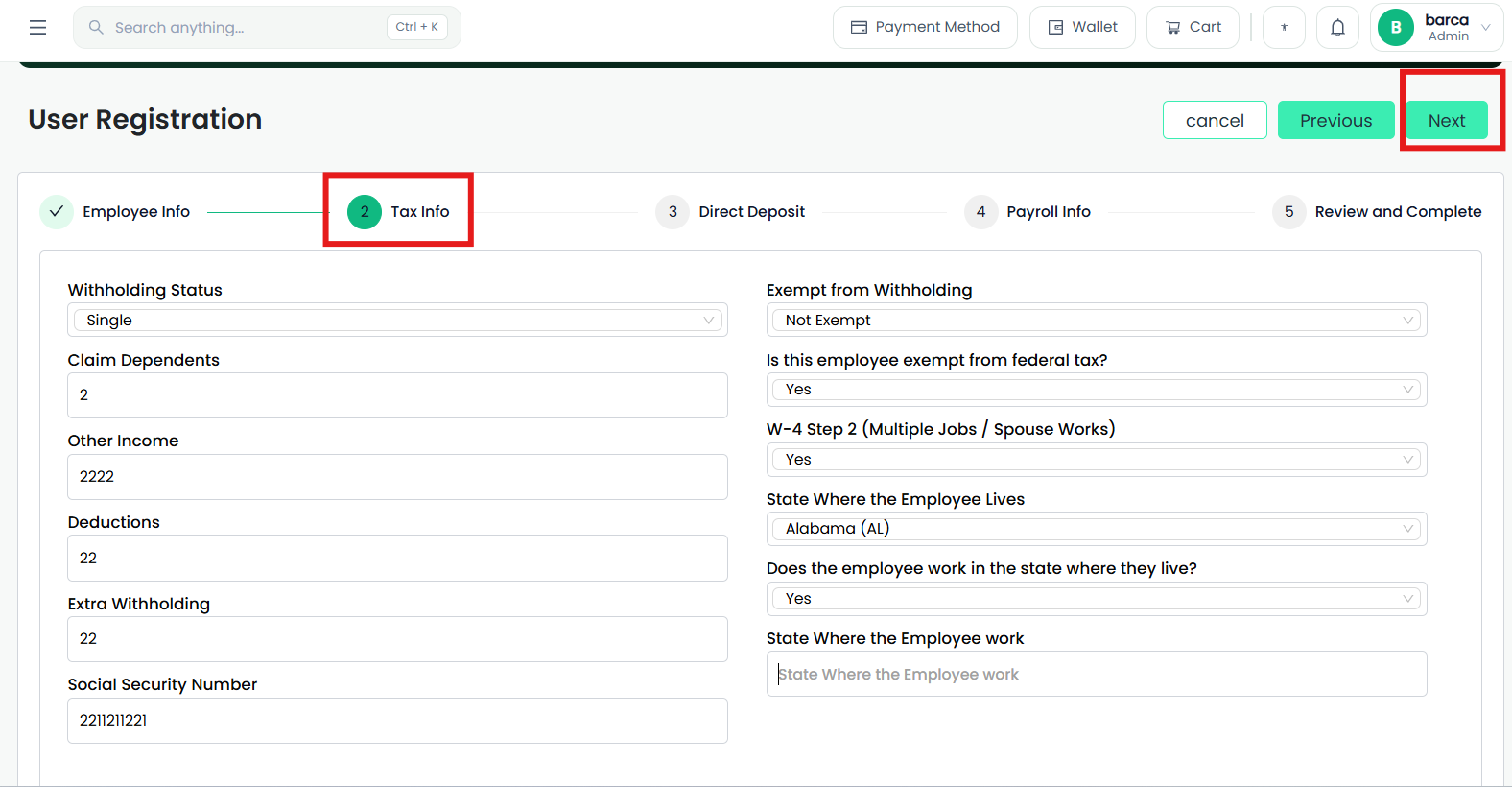Click the step 4 circle icon
Image resolution: width=1512 pixels, height=787 pixels.
(x=980, y=211)
